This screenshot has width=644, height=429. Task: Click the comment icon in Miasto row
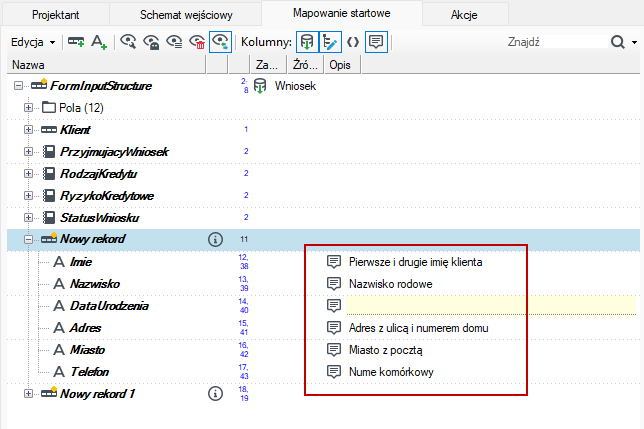pos(334,349)
